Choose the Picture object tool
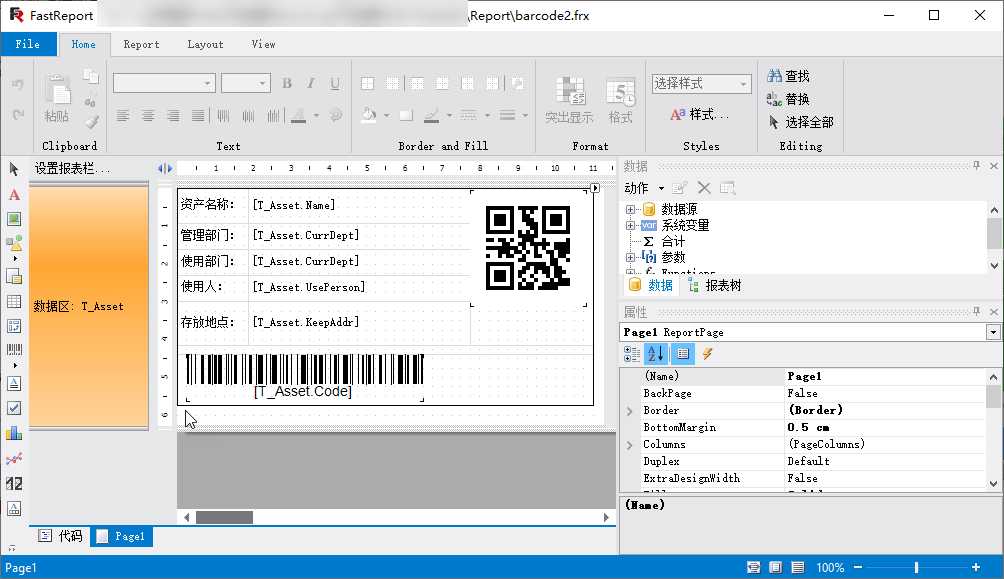The height and width of the screenshot is (579, 1004). (13, 219)
